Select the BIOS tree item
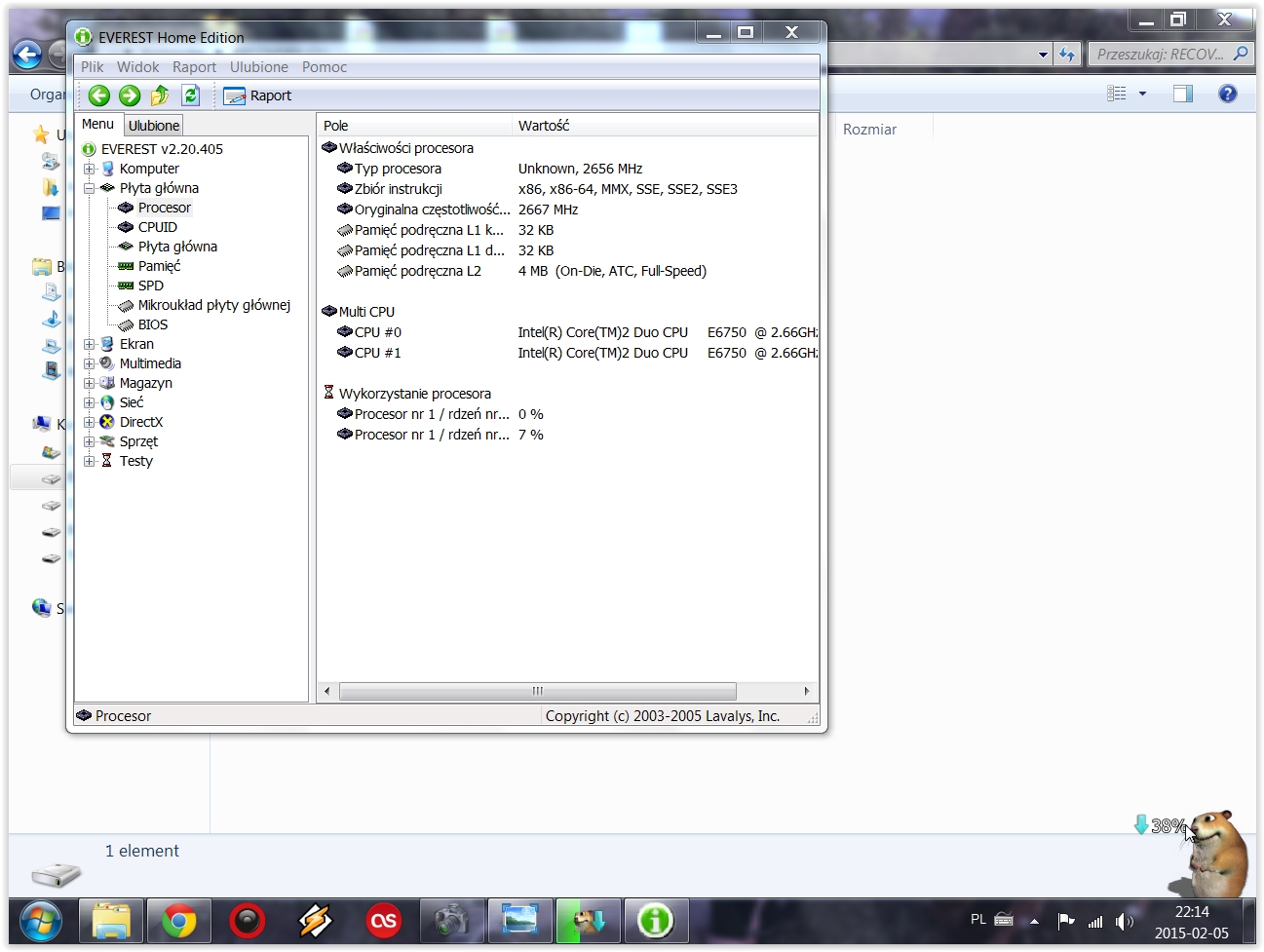 (153, 324)
